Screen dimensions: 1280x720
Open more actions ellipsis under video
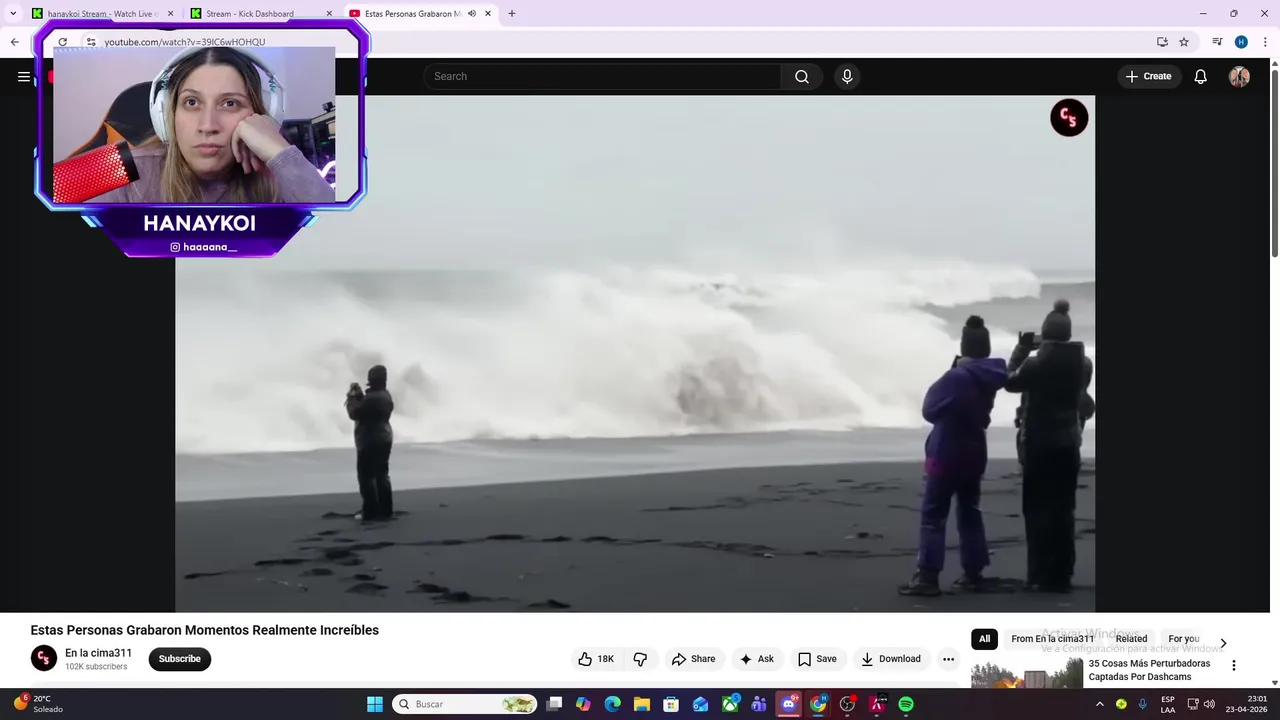click(948, 659)
